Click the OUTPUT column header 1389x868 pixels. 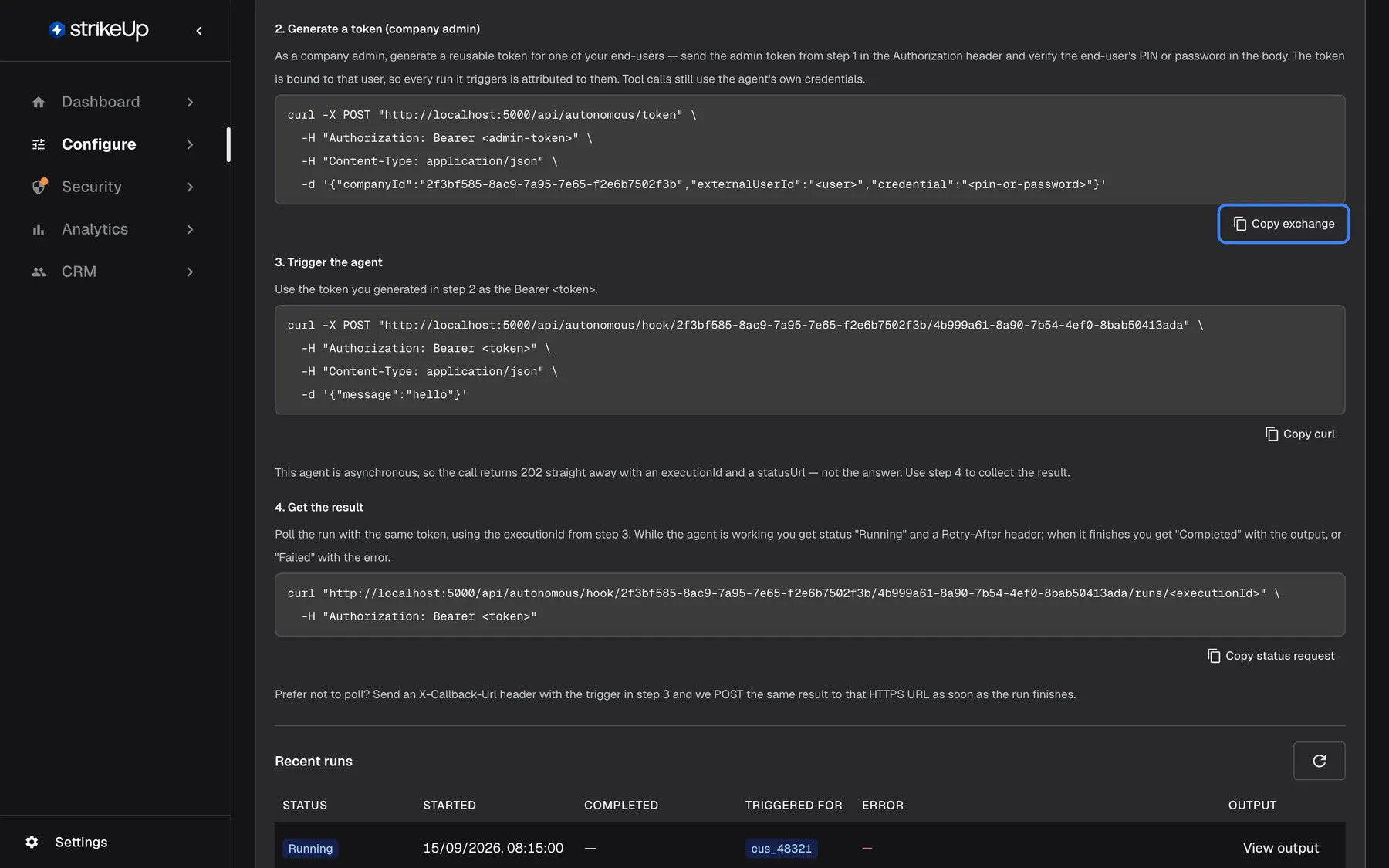click(x=1252, y=805)
